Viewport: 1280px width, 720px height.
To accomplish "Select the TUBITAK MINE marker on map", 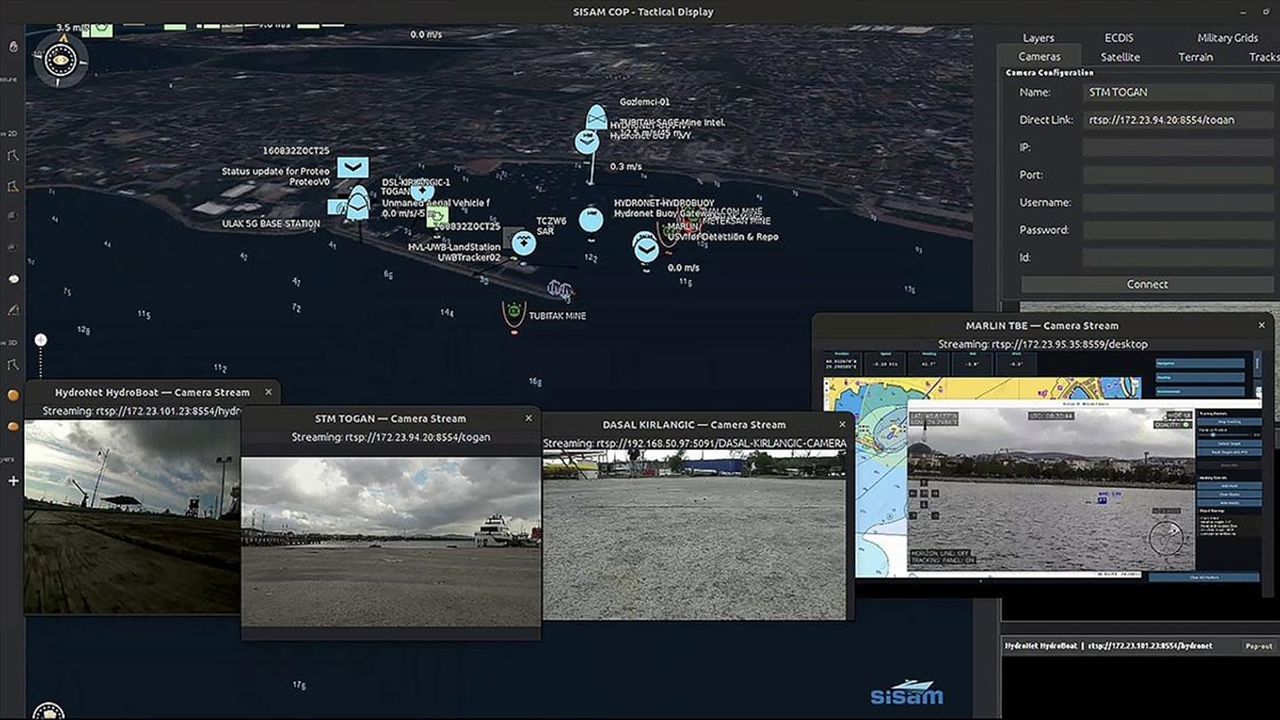I will 513,313.
